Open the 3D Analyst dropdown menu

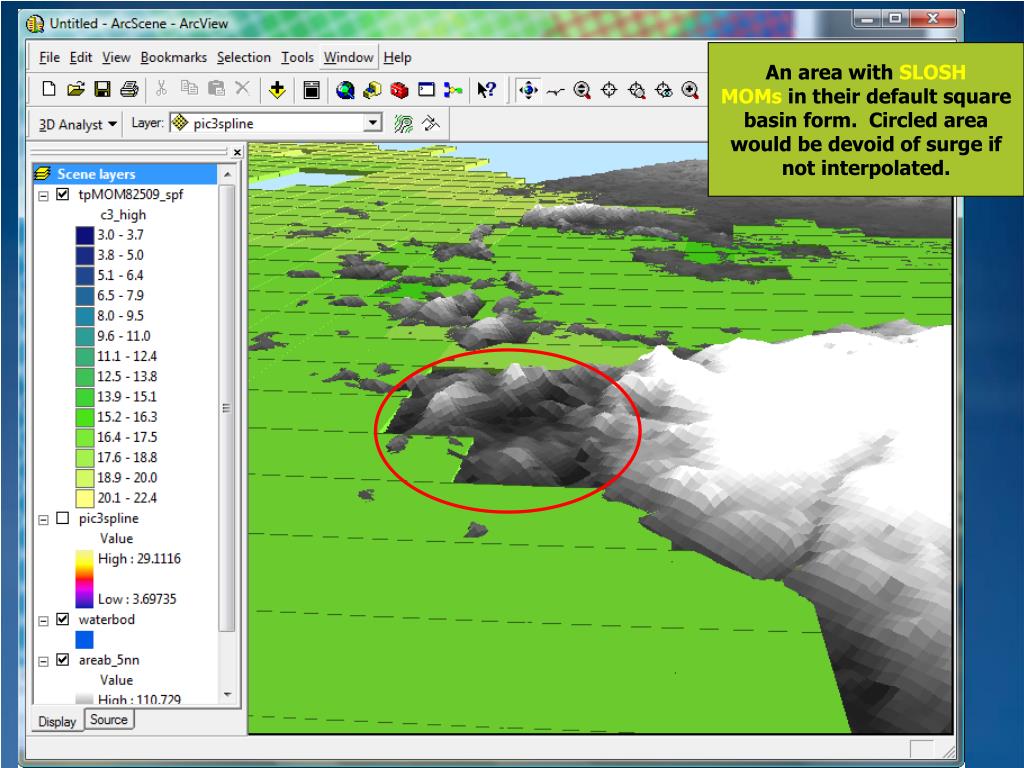[x=78, y=124]
